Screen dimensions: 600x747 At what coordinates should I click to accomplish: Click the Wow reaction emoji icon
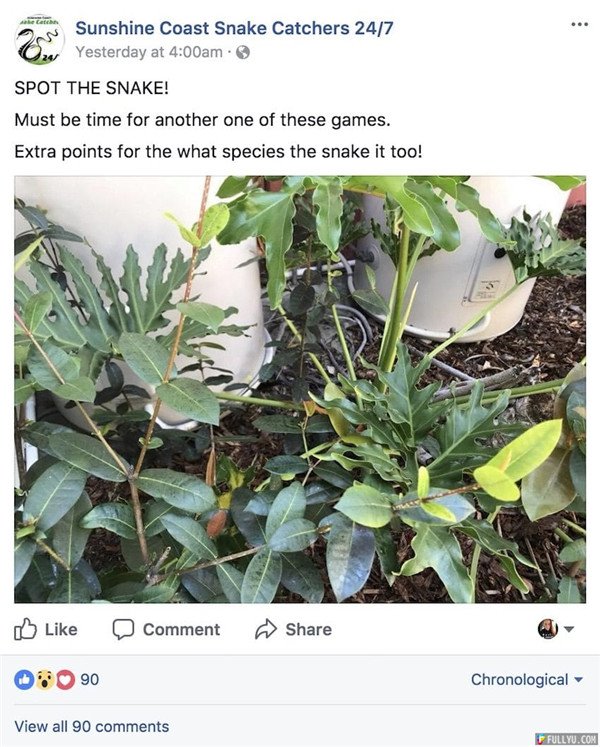tap(45, 680)
